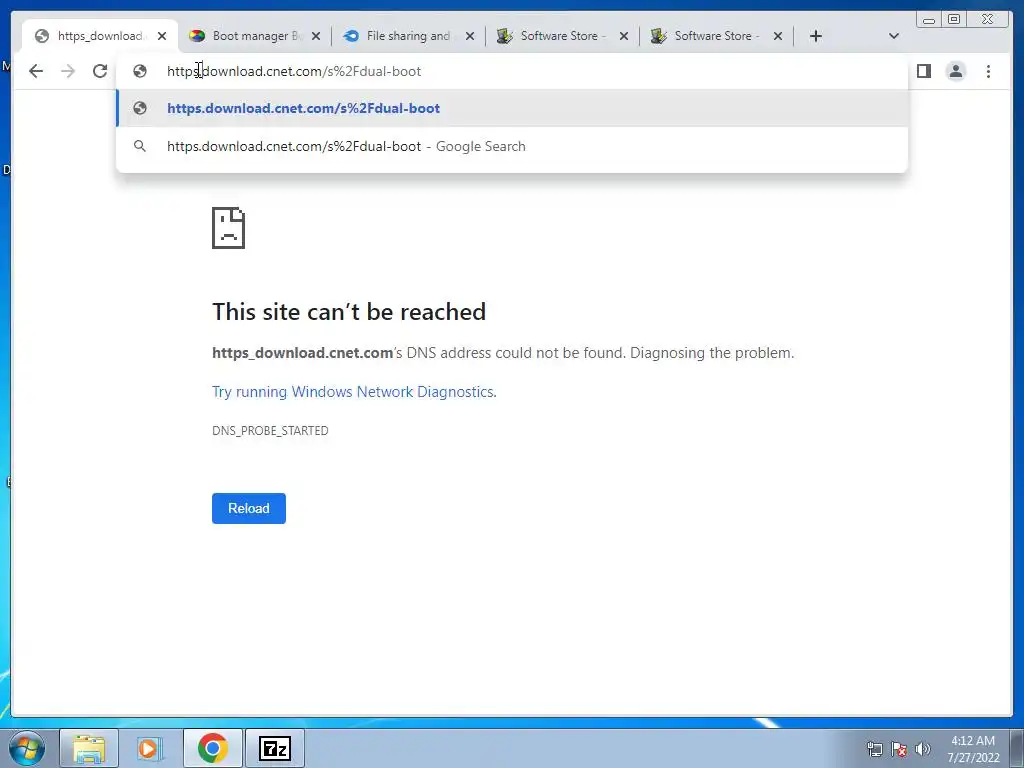Close the first Software Store tab
Image resolution: width=1024 pixels, height=768 pixels.
(624, 36)
